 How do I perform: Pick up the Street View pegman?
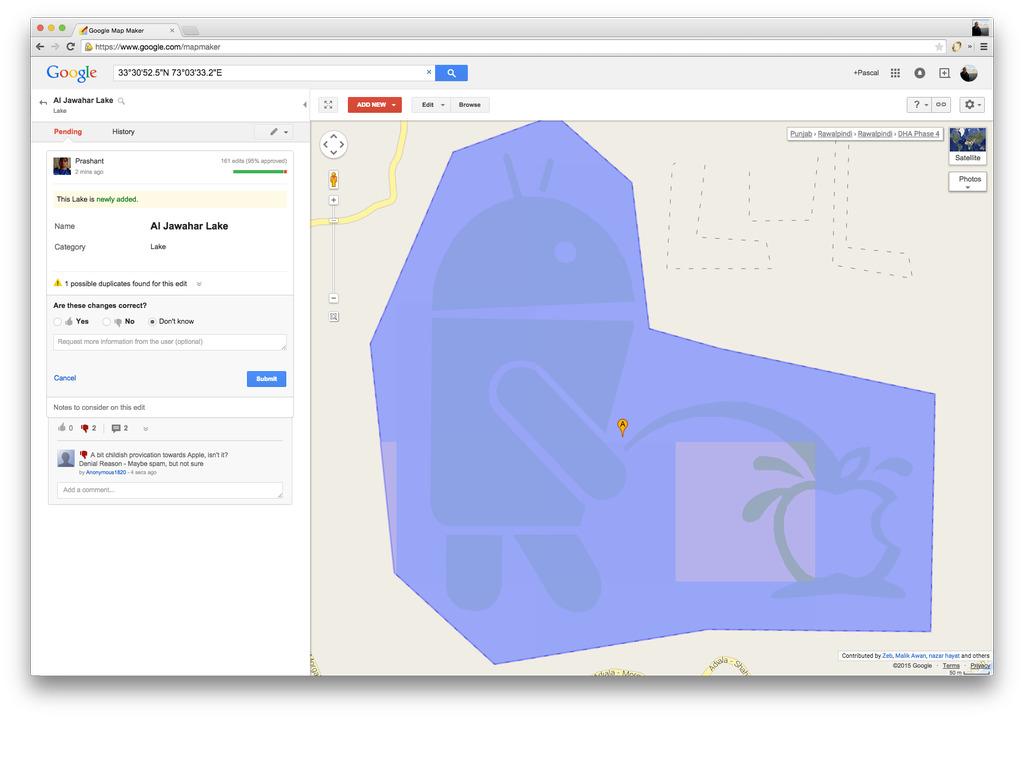[x=333, y=180]
